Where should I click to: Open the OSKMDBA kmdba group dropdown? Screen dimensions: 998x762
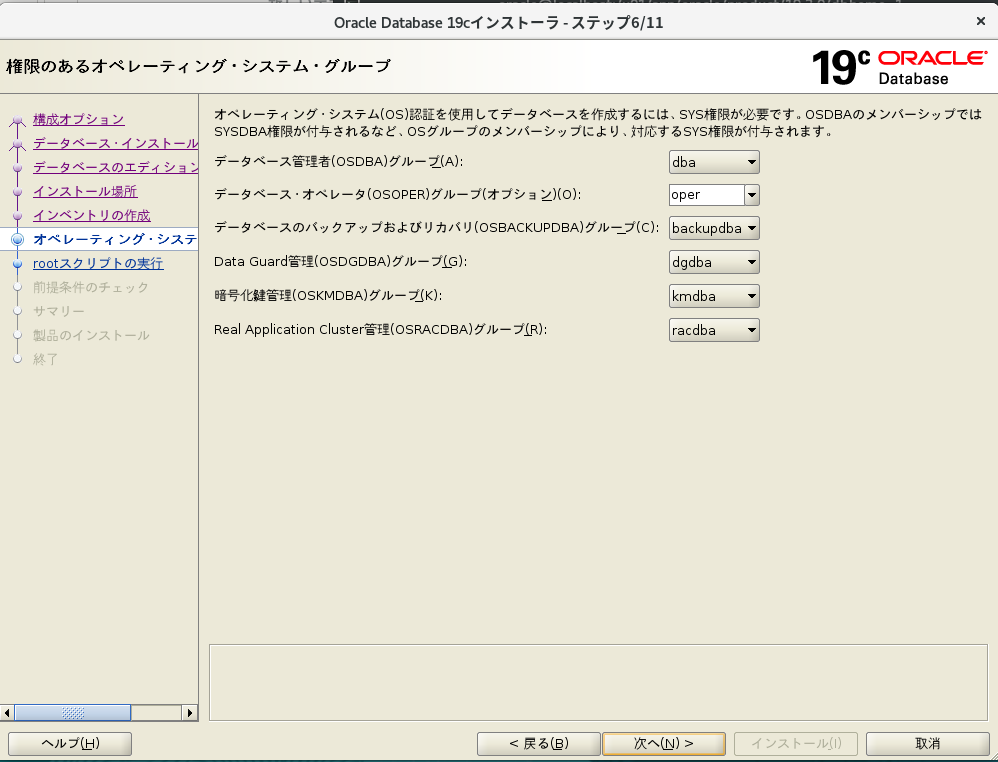714,296
